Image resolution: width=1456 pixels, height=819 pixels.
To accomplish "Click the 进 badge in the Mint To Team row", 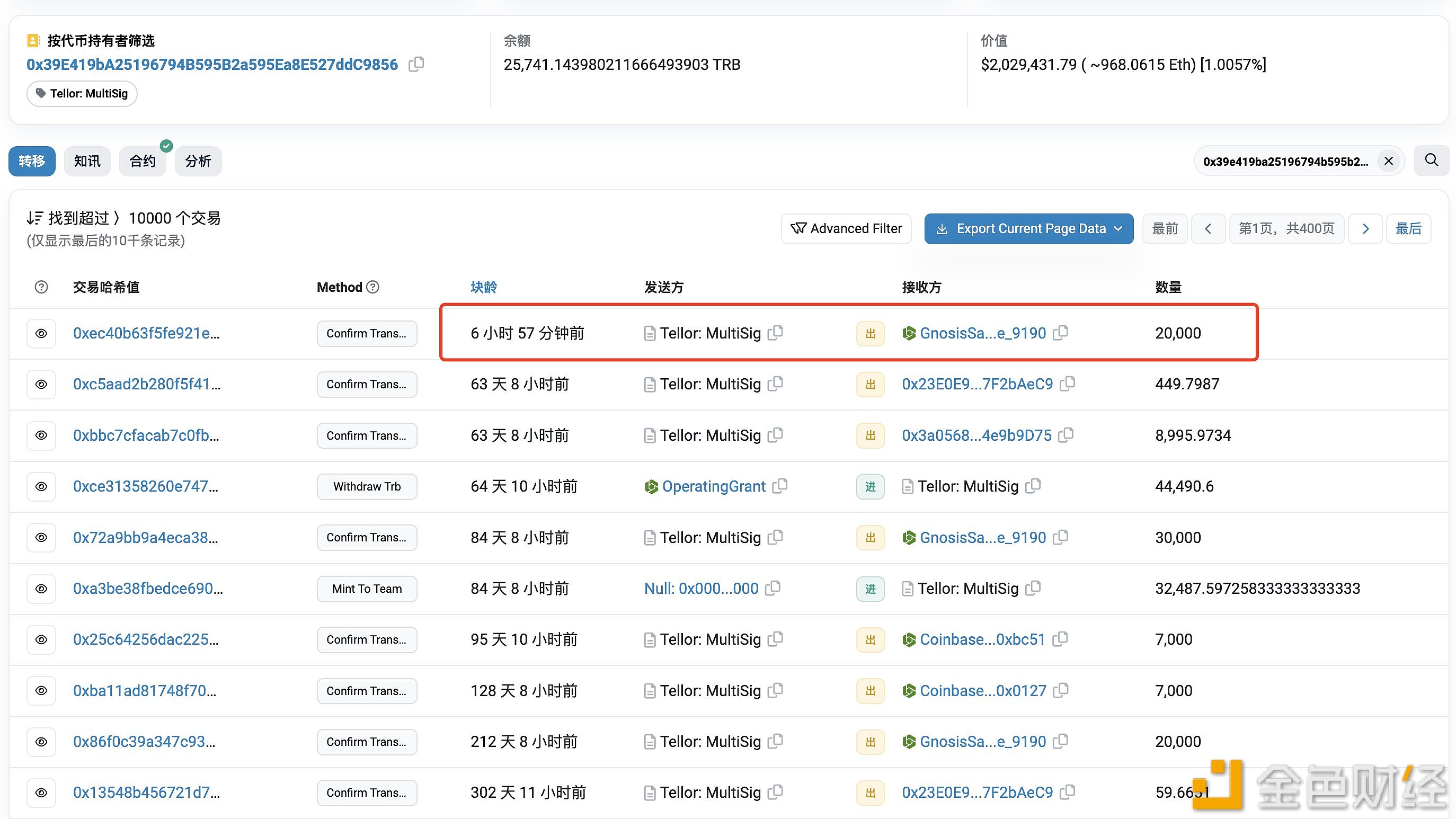I will tap(870, 589).
